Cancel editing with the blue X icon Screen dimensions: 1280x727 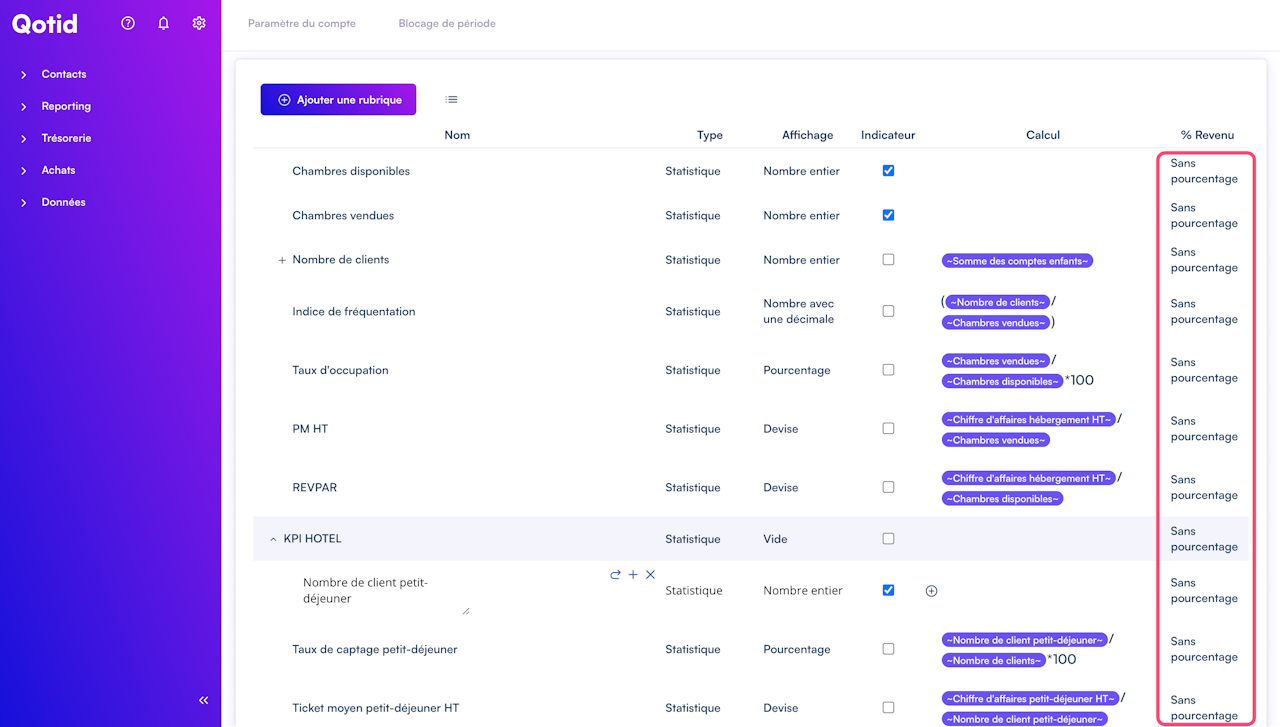[x=650, y=575]
